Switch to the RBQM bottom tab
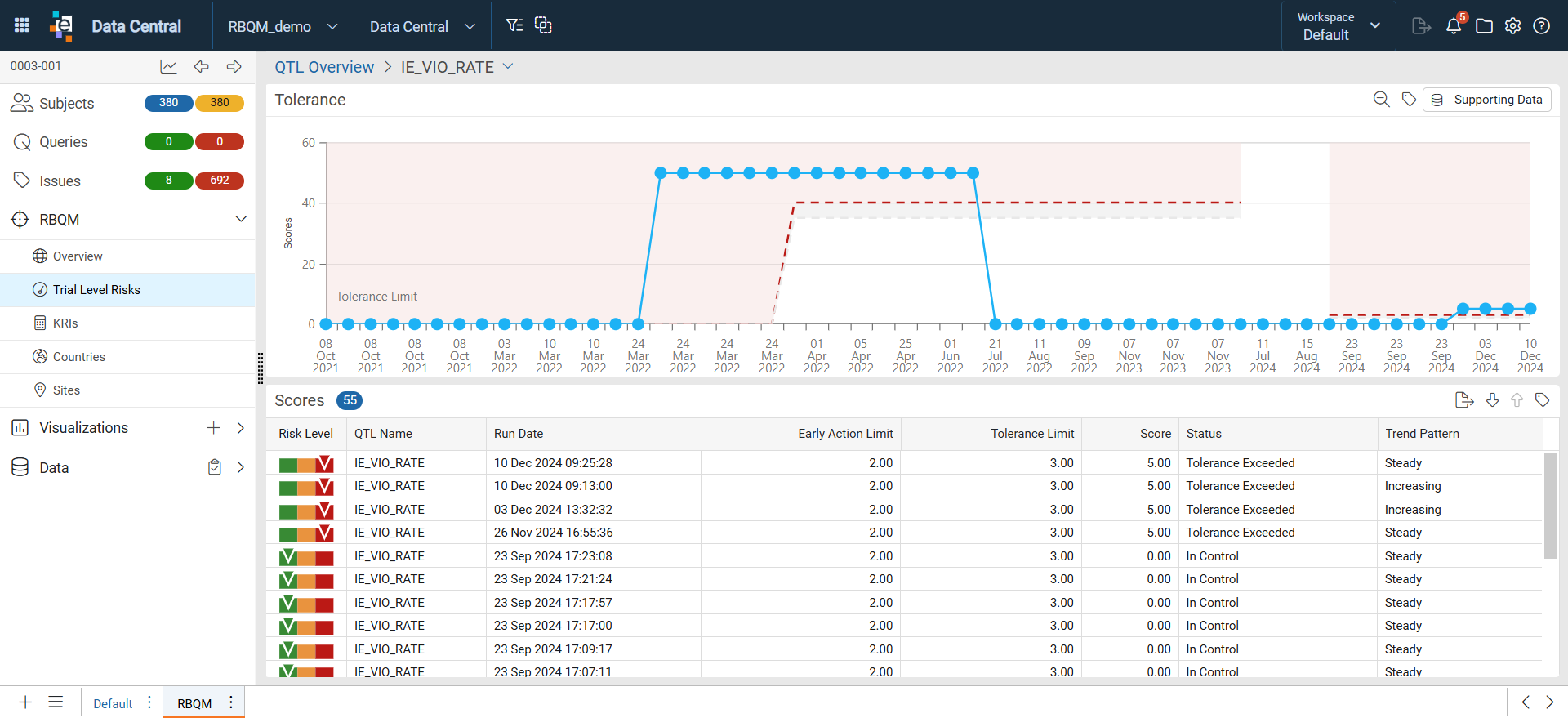Viewport: 1568px width, 718px height. pyautogui.click(x=194, y=703)
